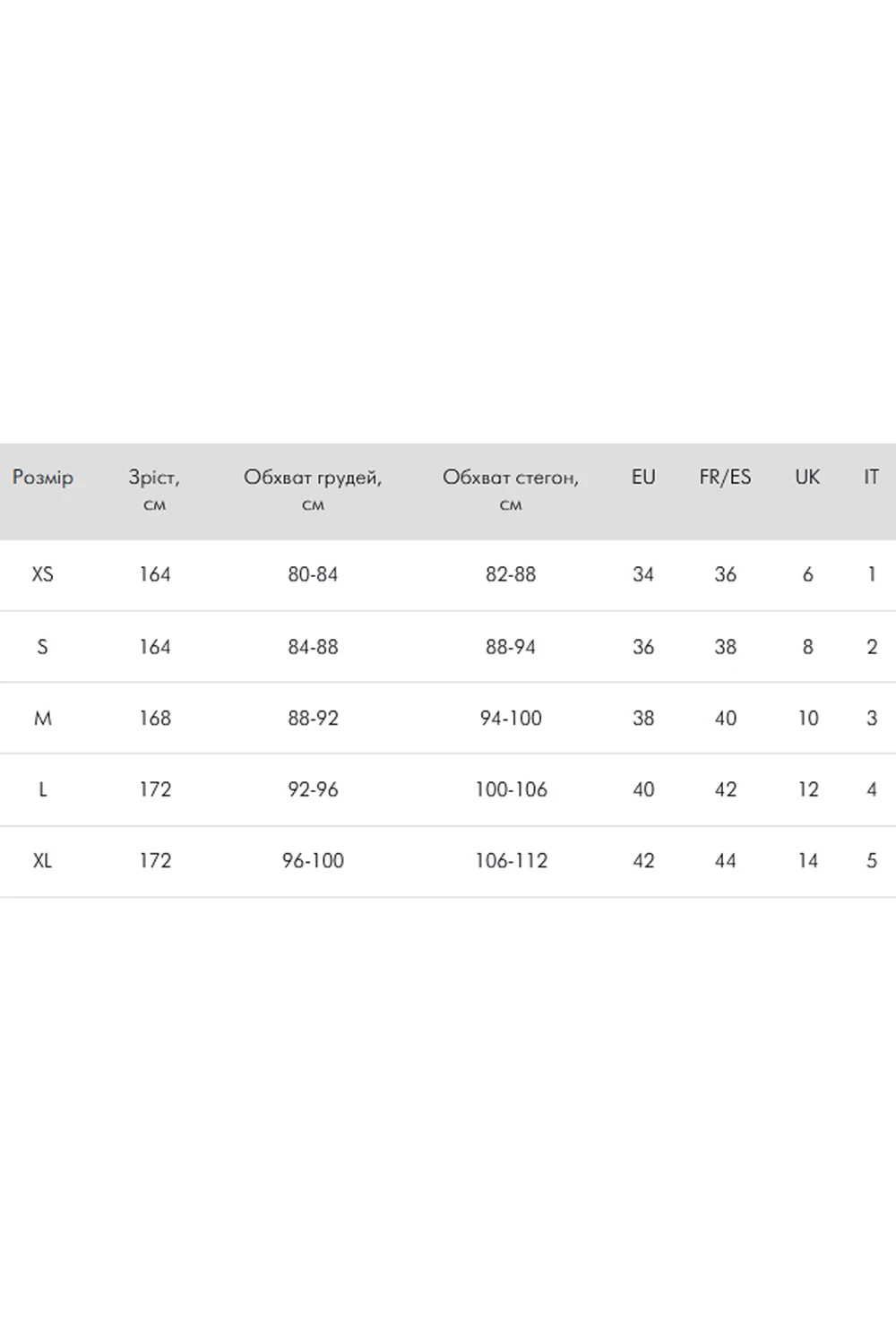Image resolution: width=896 pixels, height=1344 pixels.
Task: Click the IT column header
Action: pyautogui.click(x=871, y=478)
